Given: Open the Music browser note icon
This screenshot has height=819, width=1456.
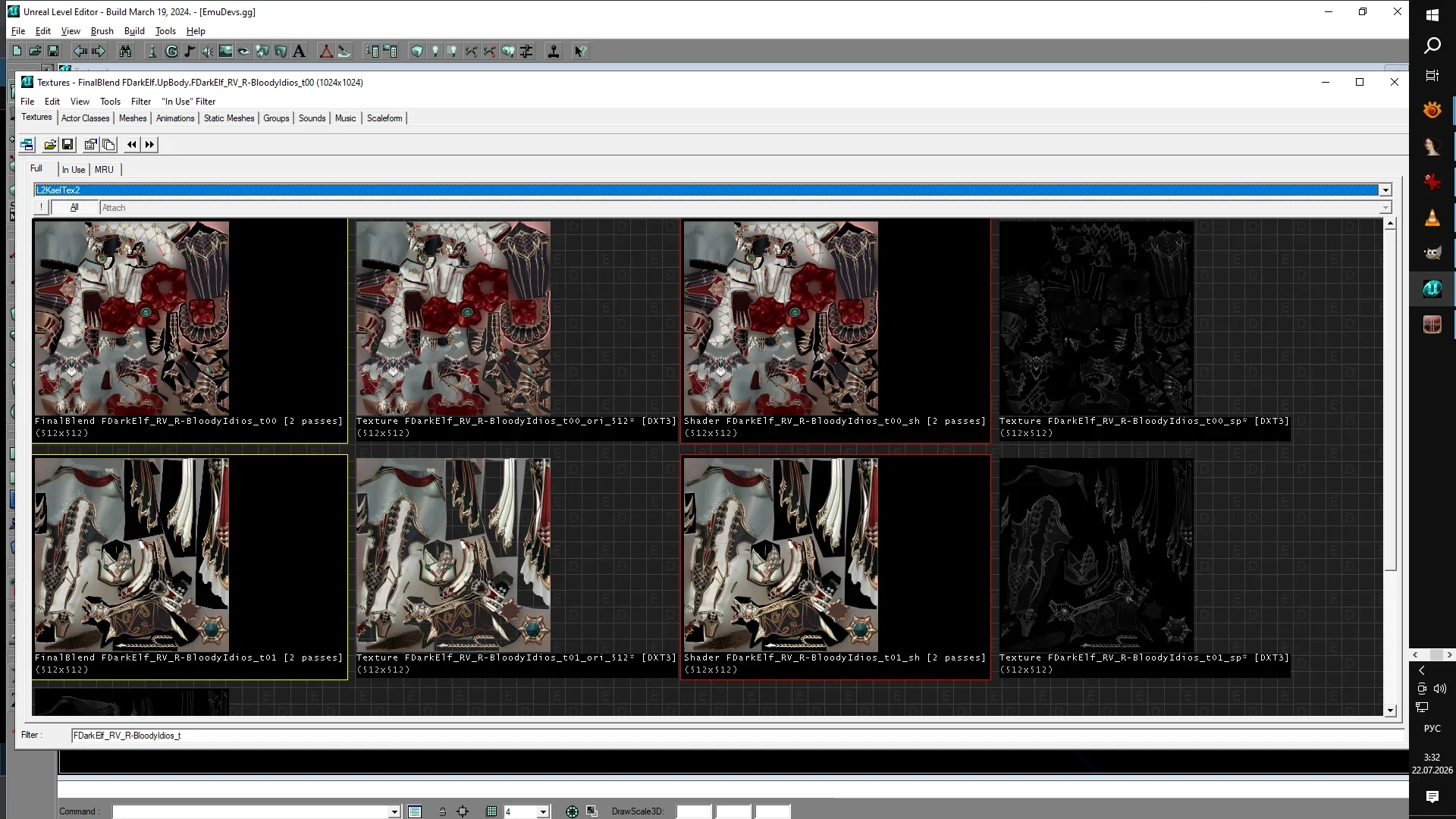Looking at the screenshot, I should [190, 51].
